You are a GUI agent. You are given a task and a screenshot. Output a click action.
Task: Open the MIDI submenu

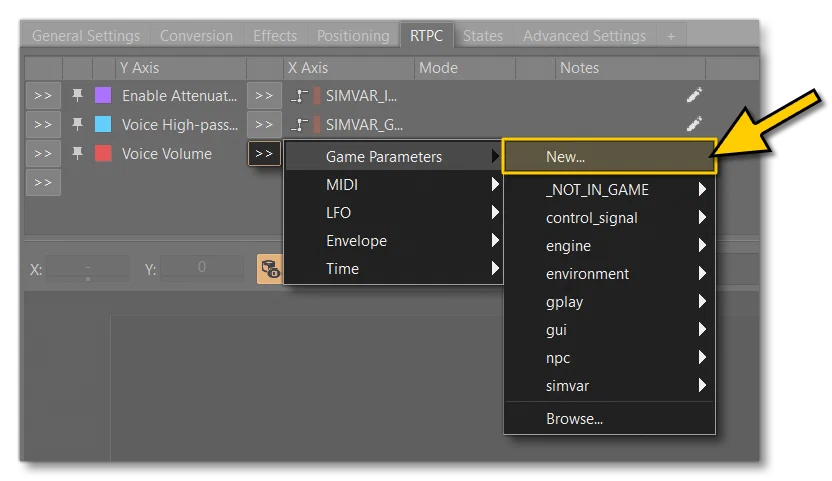pos(394,185)
